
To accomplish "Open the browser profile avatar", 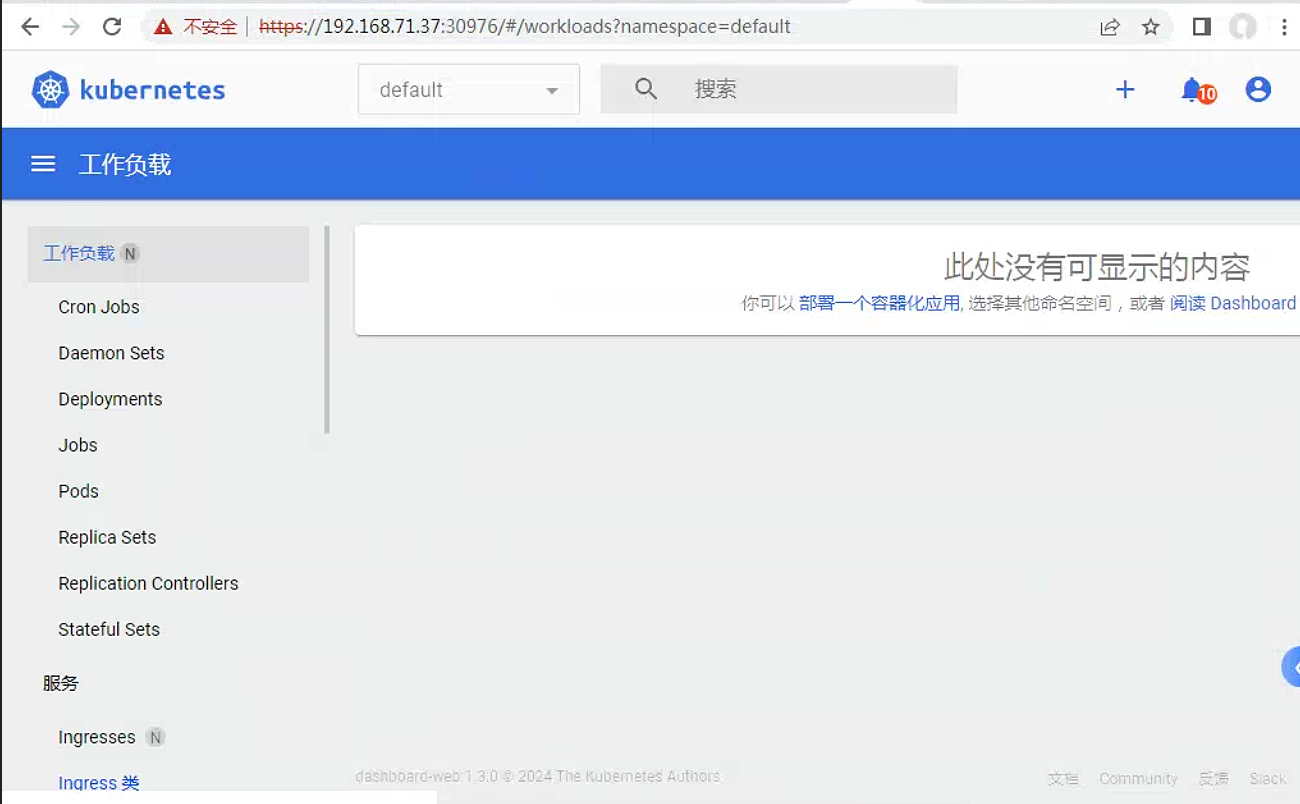I will click(x=1243, y=27).
